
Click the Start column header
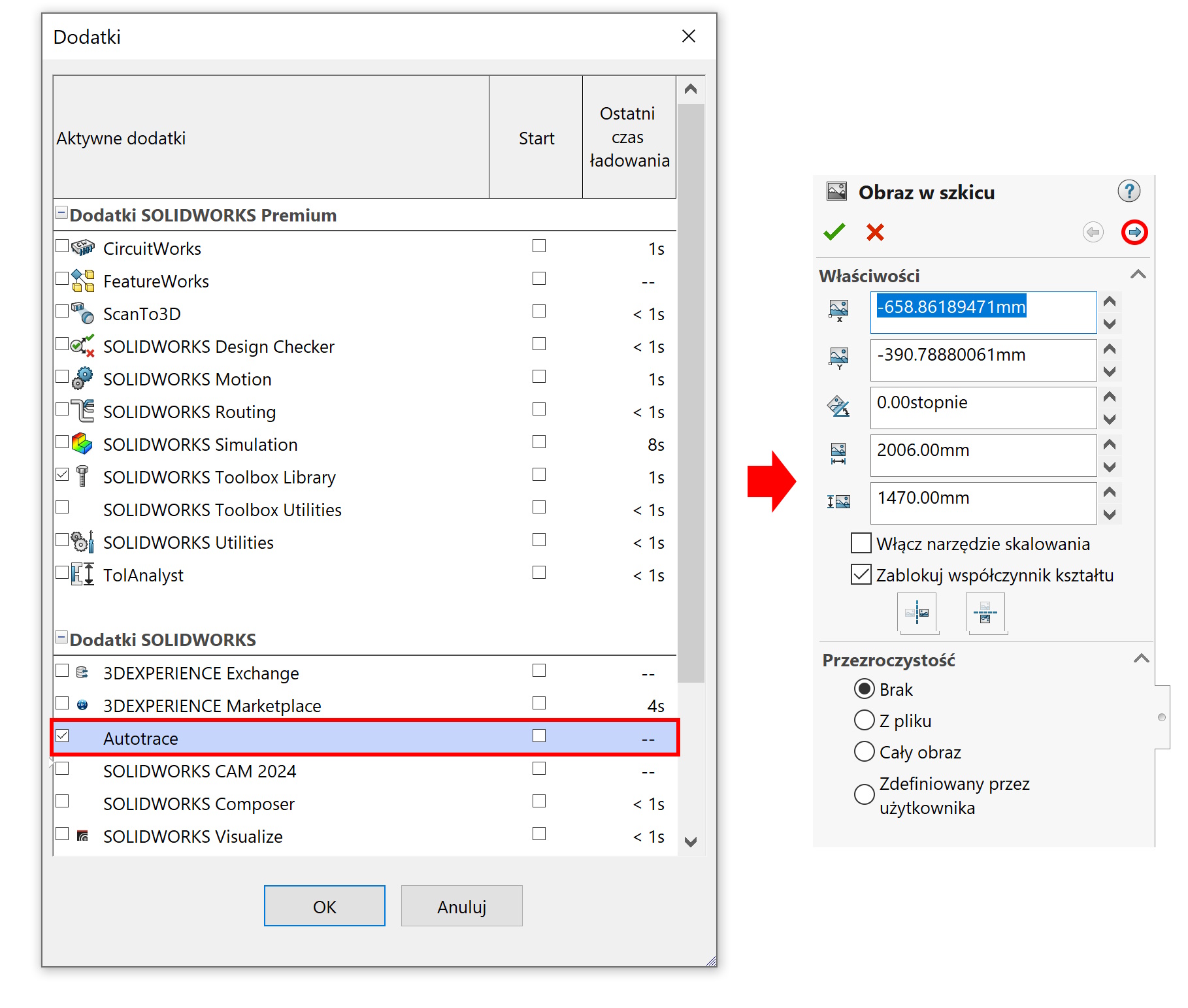pos(536,137)
